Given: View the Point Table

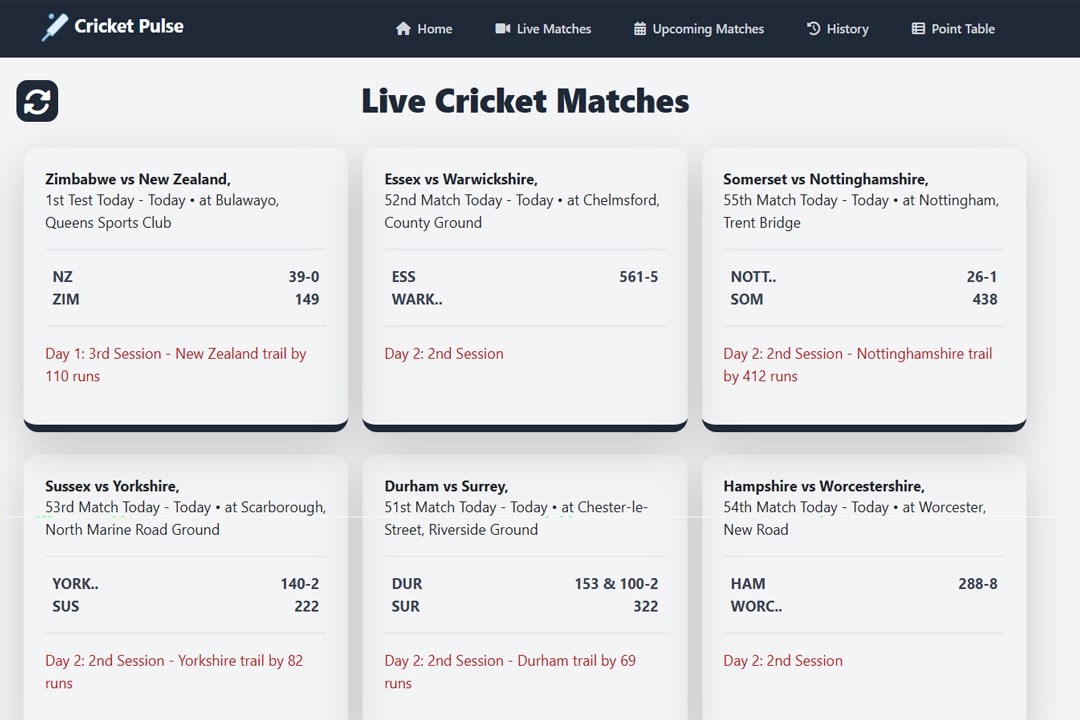Looking at the screenshot, I should (952, 29).
